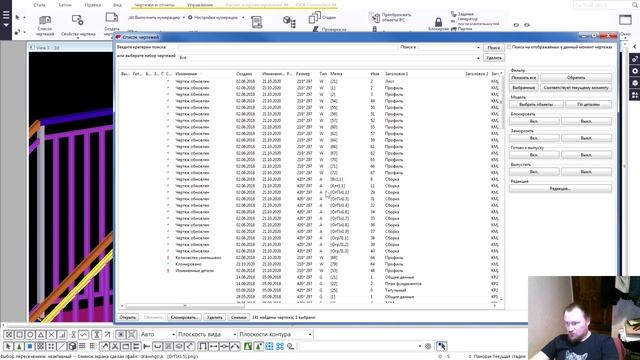Screen dimensions: 640x360
Task: Toggle the left eye visibility icon in ribbon
Action: [516, 25]
